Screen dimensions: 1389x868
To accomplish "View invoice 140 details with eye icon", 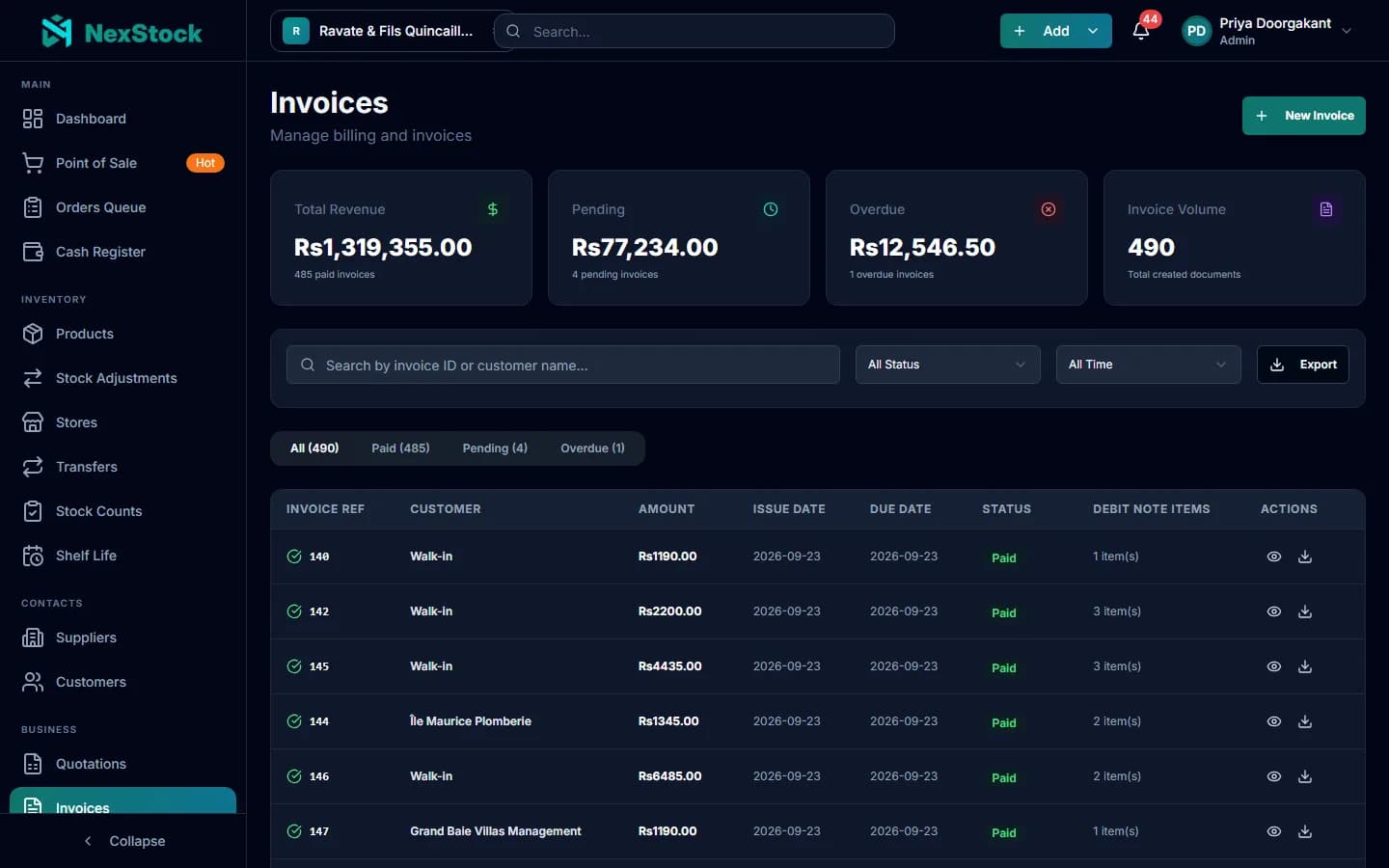I will [1274, 556].
